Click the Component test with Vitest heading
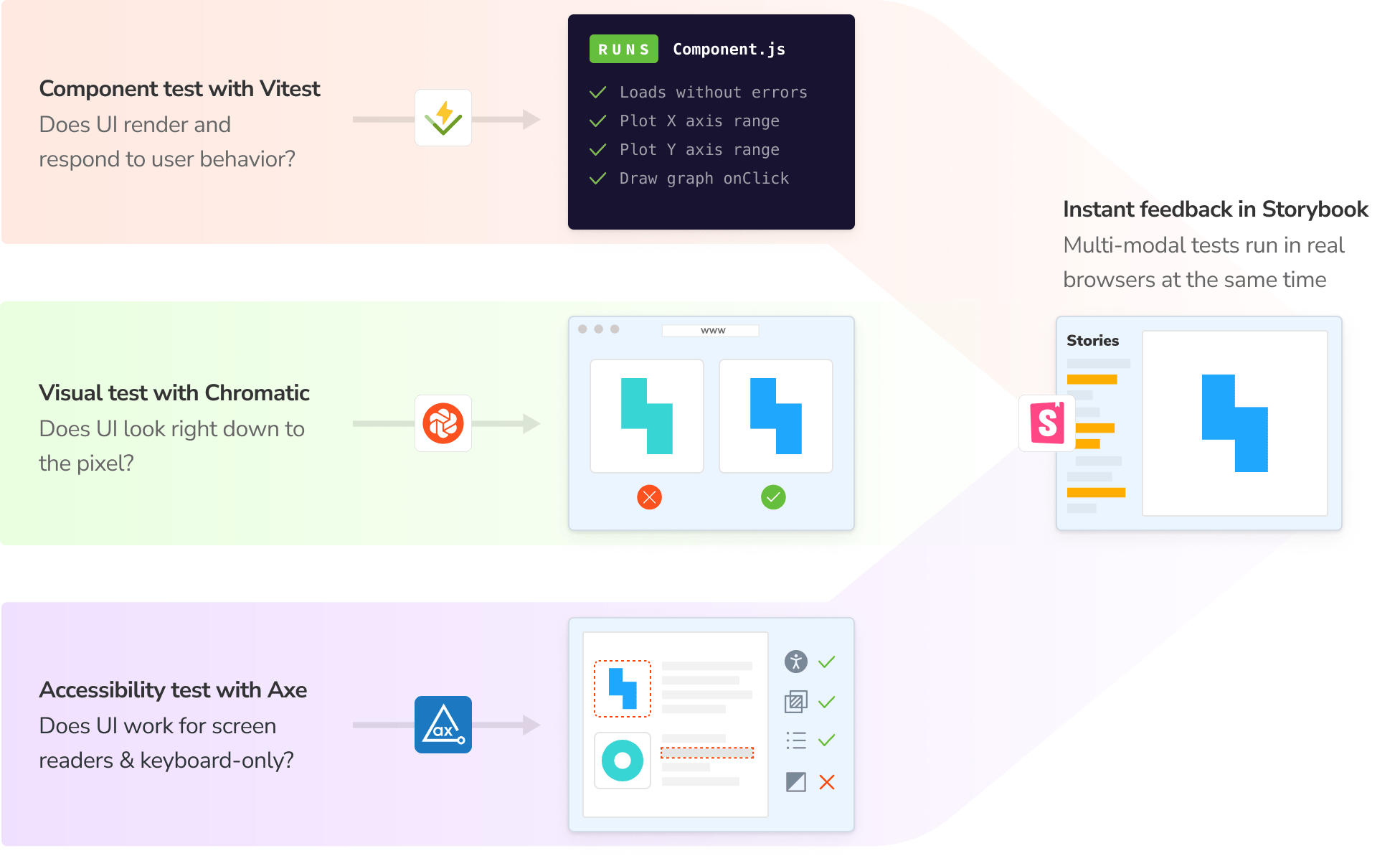This screenshot has height=861, width=1400. [179, 88]
